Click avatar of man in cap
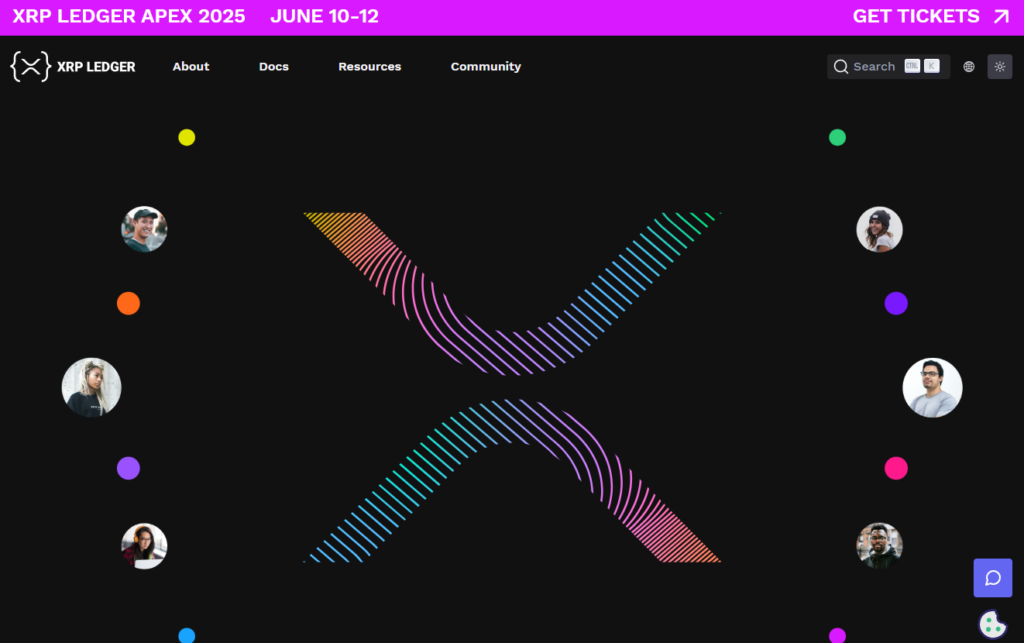Viewport: 1024px width, 643px height. point(144,229)
